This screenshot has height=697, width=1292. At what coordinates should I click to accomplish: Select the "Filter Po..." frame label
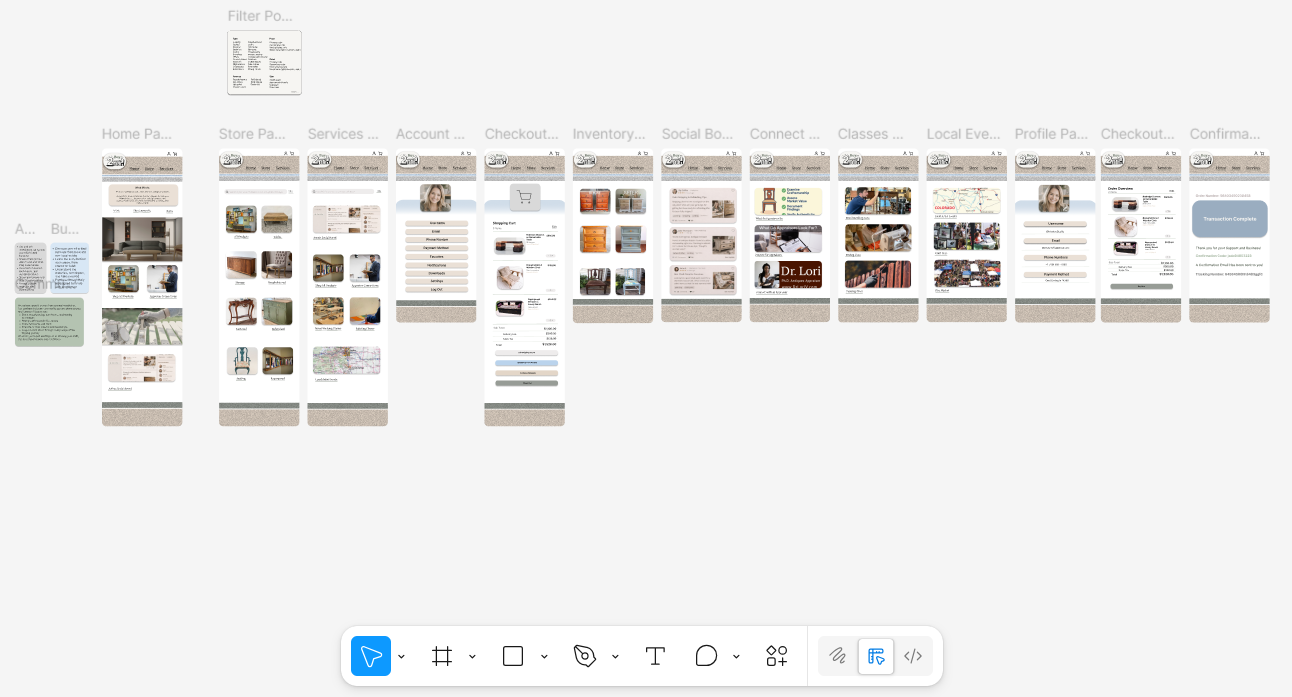[x=260, y=16]
